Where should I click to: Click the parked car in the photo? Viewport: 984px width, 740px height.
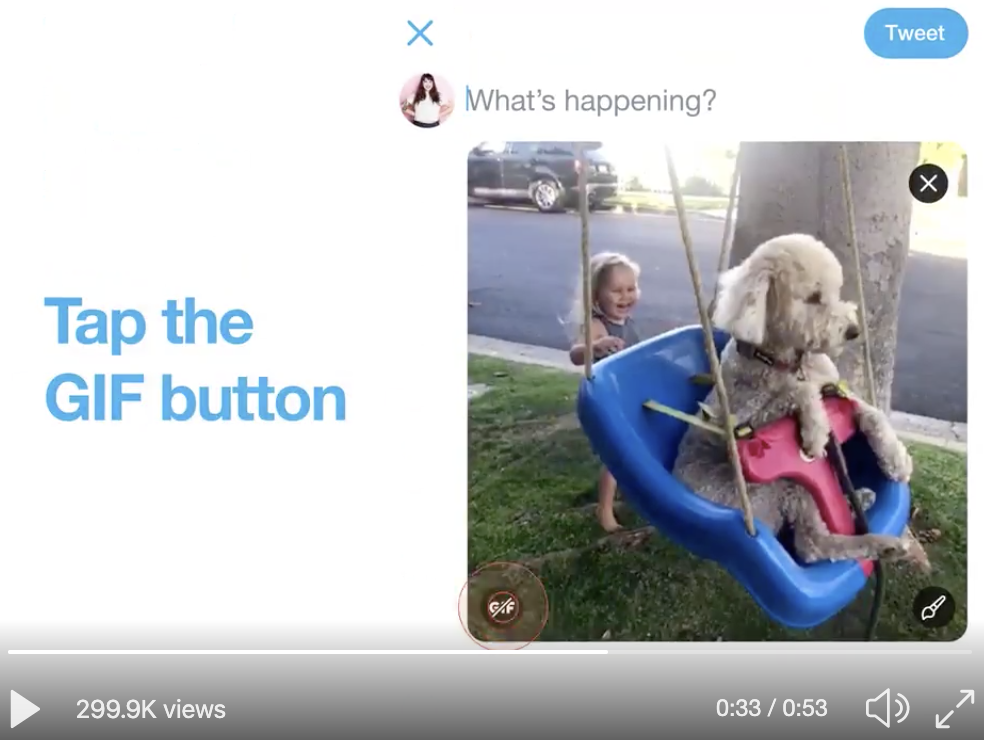(543, 174)
